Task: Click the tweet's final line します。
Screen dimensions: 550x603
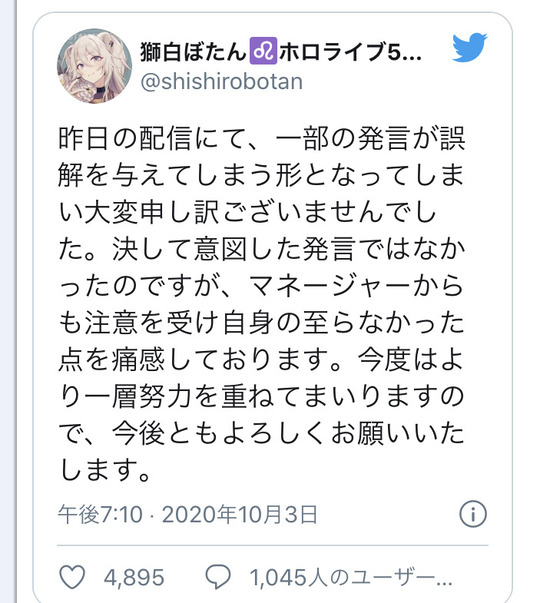Action: coord(105,470)
